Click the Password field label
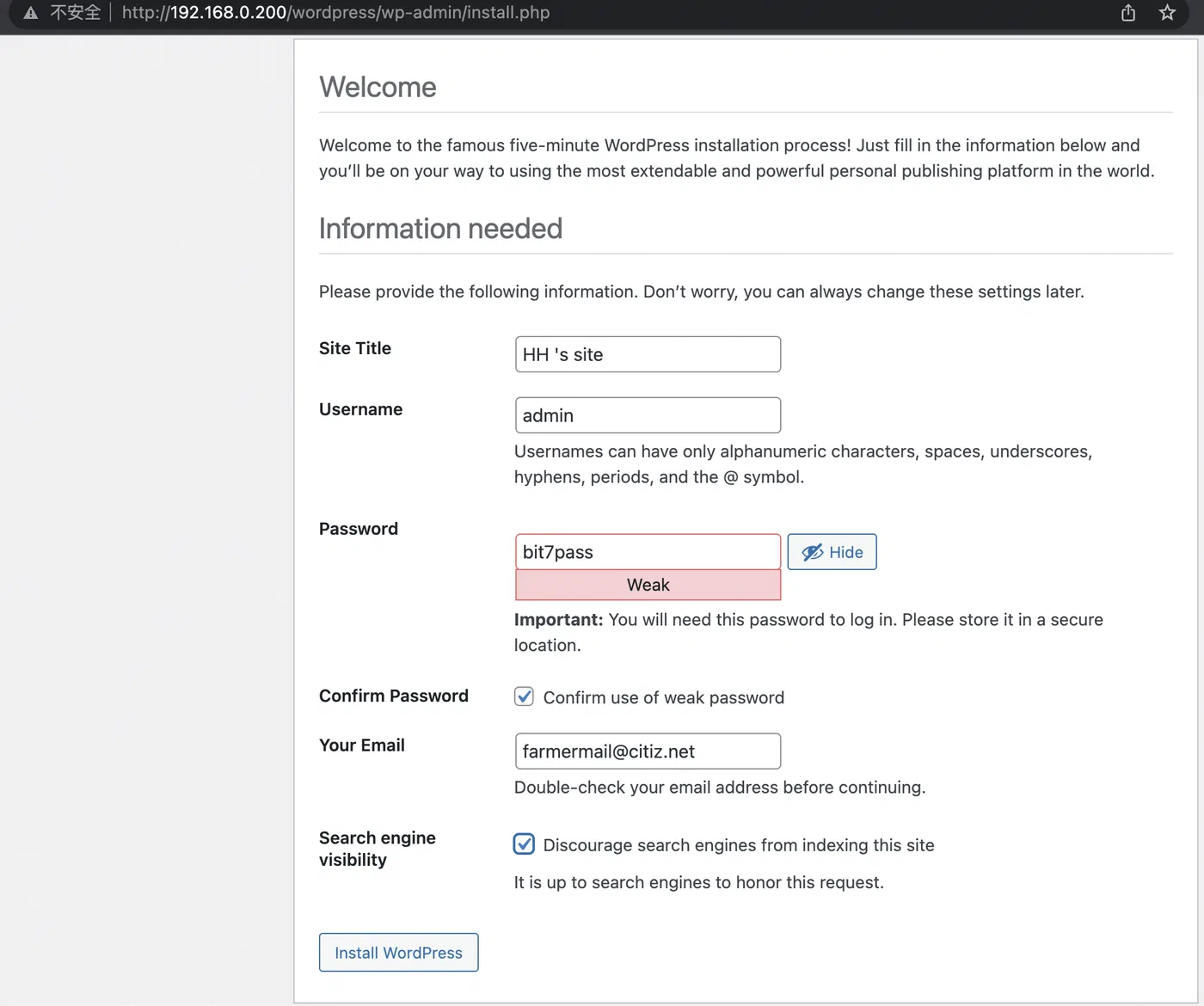The height and width of the screenshot is (1006, 1204). (x=359, y=529)
